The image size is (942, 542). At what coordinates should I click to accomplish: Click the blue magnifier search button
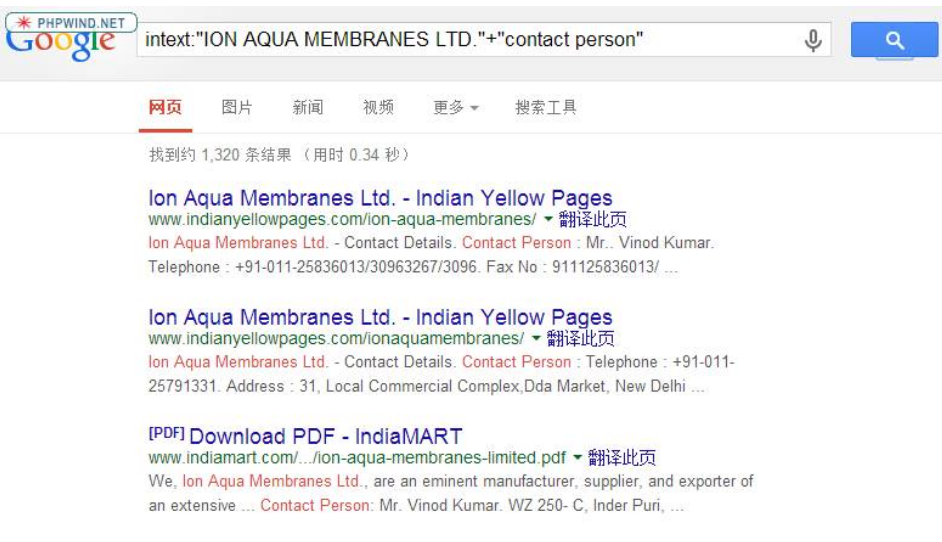click(x=894, y=40)
